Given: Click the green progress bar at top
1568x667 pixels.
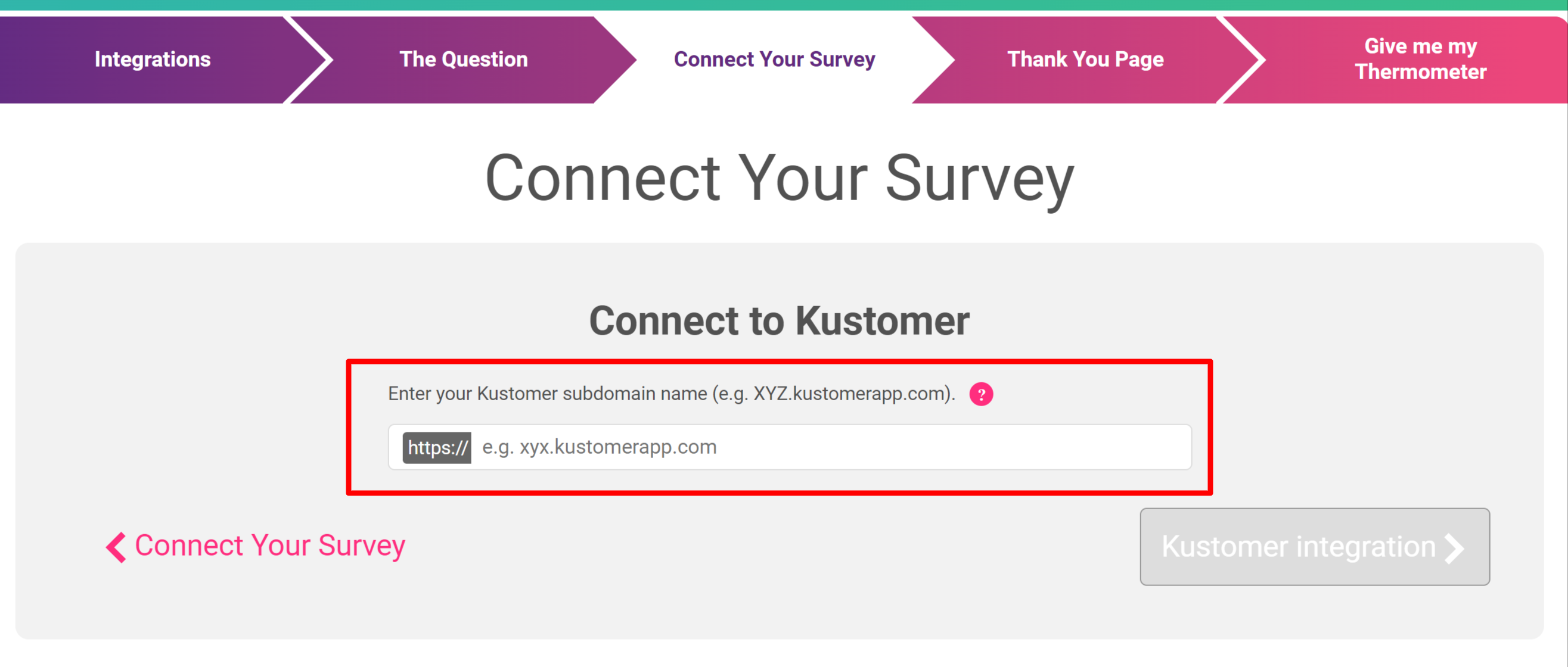Looking at the screenshot, I should click(784, 5).
